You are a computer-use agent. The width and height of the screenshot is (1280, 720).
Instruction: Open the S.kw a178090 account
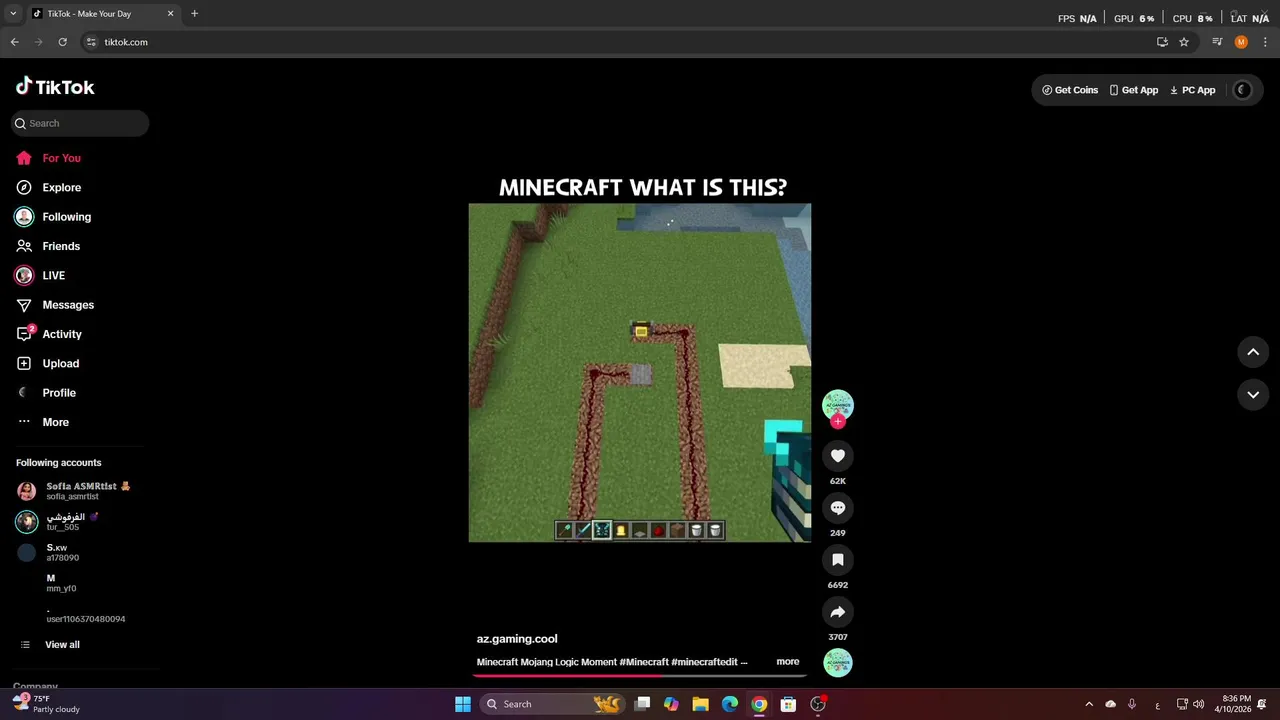[80, 552]
